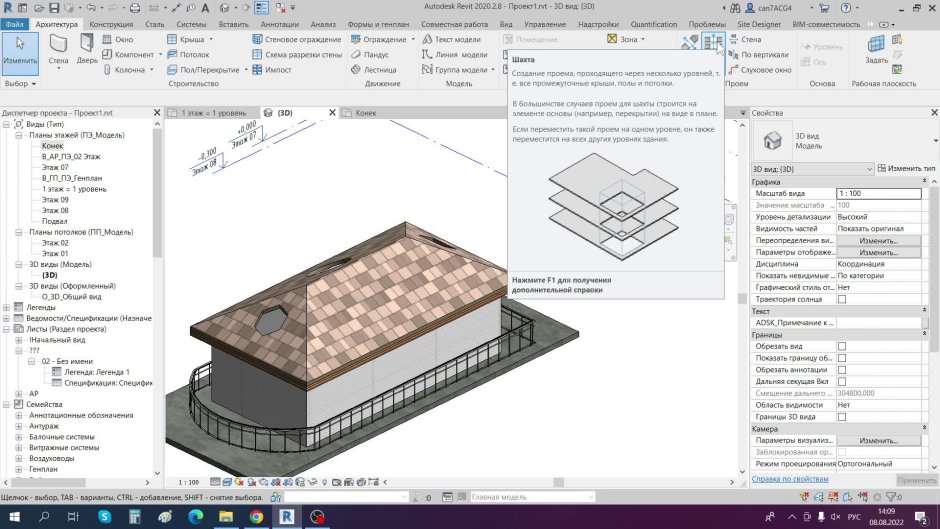The height and width of the screenshot is (529, 940).
Task: Click the Потолок ceiling tool
Action: coord(188,55)
